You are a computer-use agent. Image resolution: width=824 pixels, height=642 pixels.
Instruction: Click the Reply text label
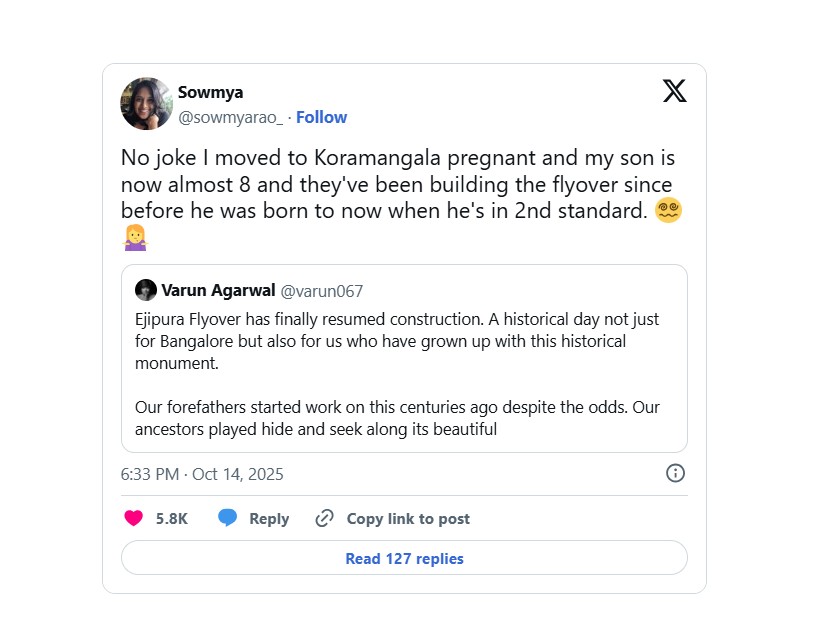269,518
